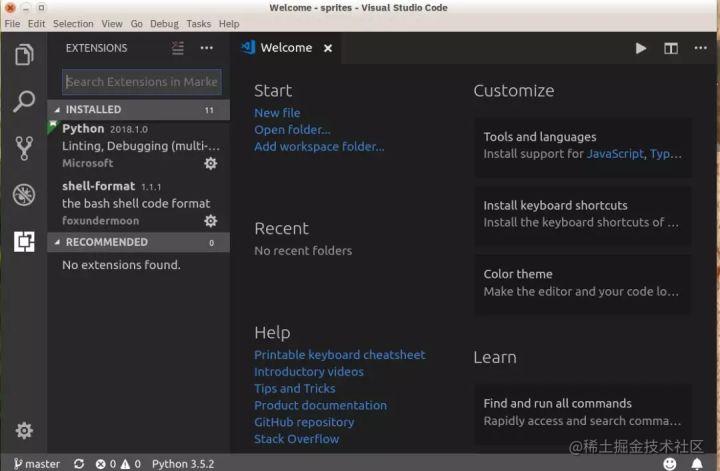Open the Go menu
The width and height of the screenshot is (720, 471).
click(136, 23)
